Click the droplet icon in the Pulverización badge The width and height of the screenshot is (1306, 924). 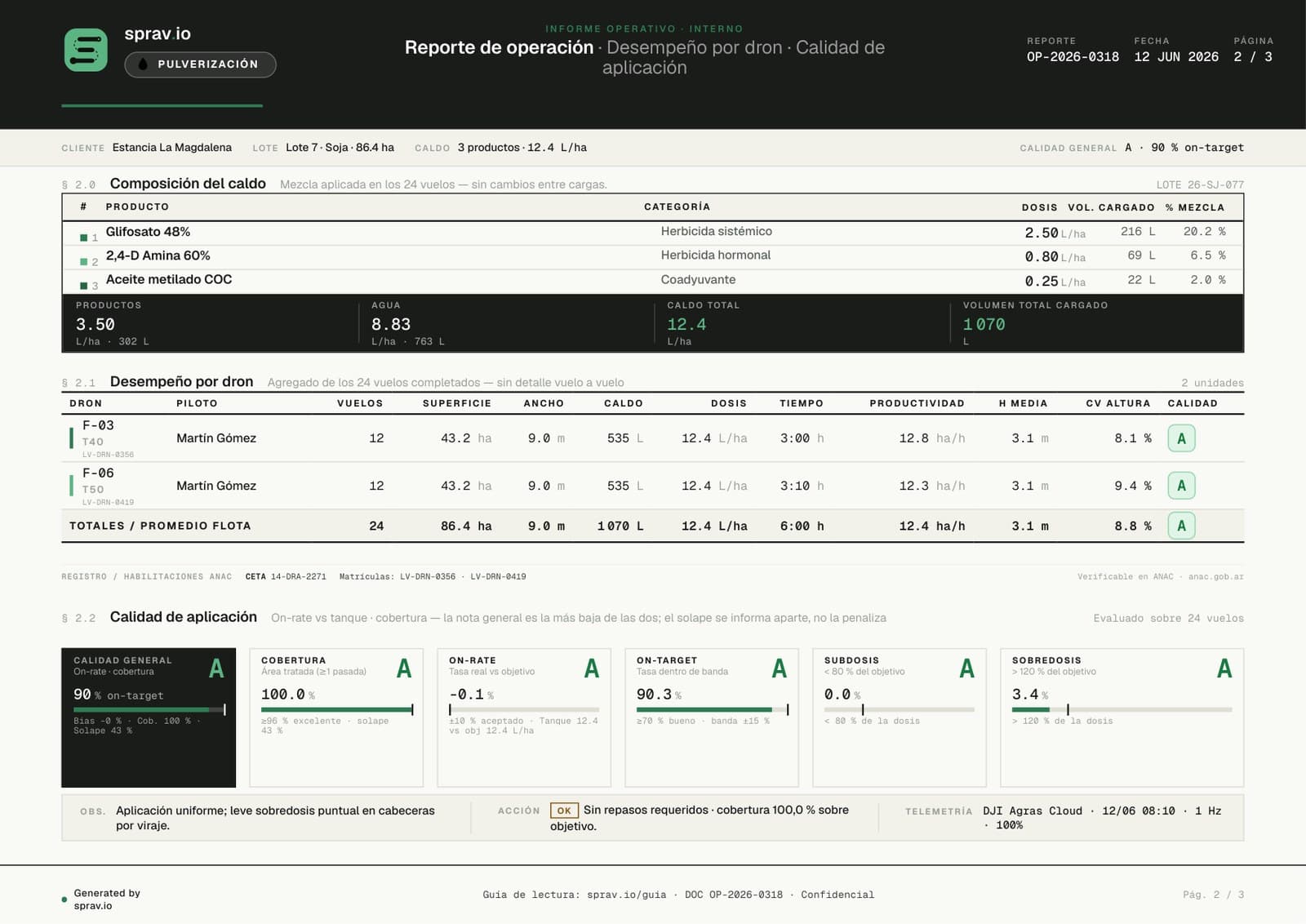(143, 64)
